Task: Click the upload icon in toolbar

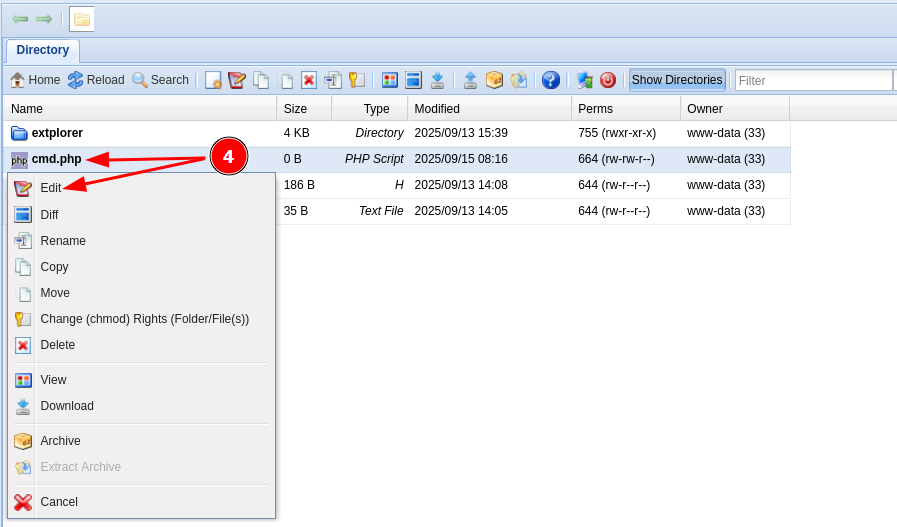Action: coord(470,80)
